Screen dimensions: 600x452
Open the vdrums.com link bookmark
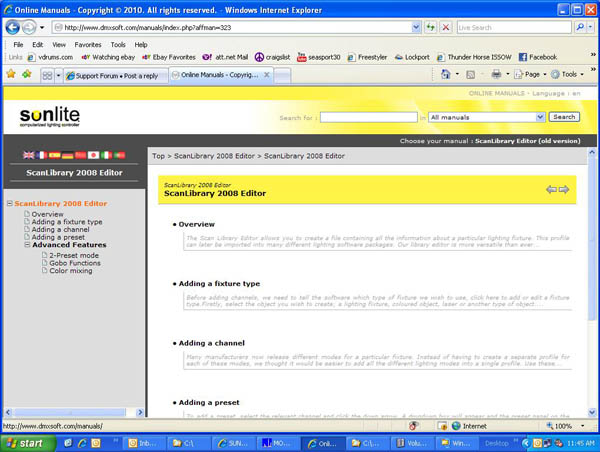coord(51,57)
